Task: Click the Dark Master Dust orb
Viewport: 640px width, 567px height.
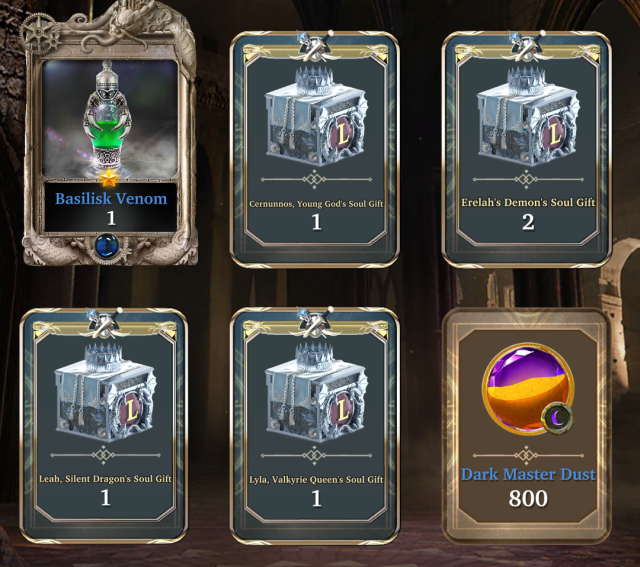Action: pos(527,389)
